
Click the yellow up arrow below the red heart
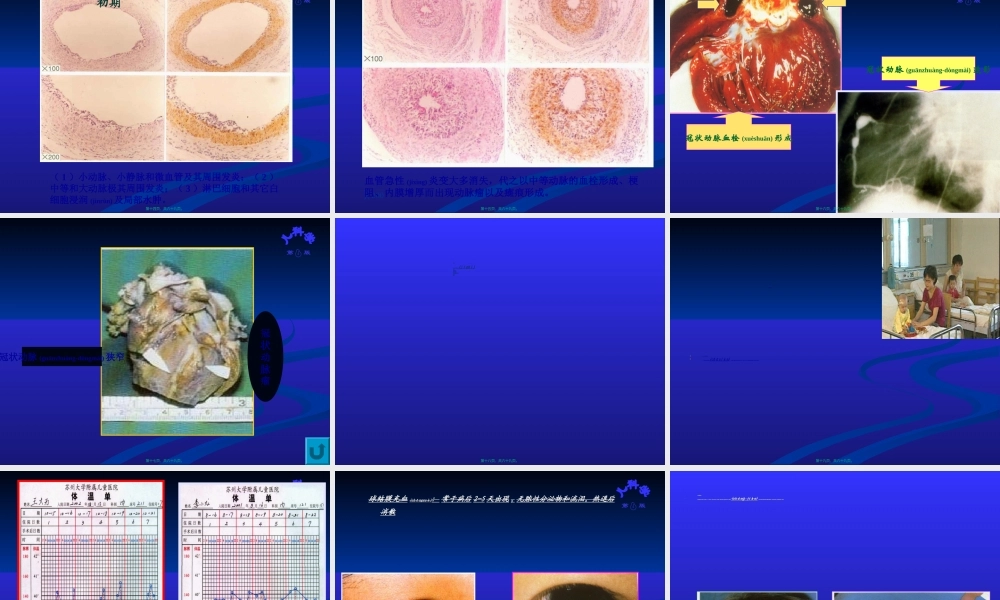pyautogui.click(x=737, y=118)
